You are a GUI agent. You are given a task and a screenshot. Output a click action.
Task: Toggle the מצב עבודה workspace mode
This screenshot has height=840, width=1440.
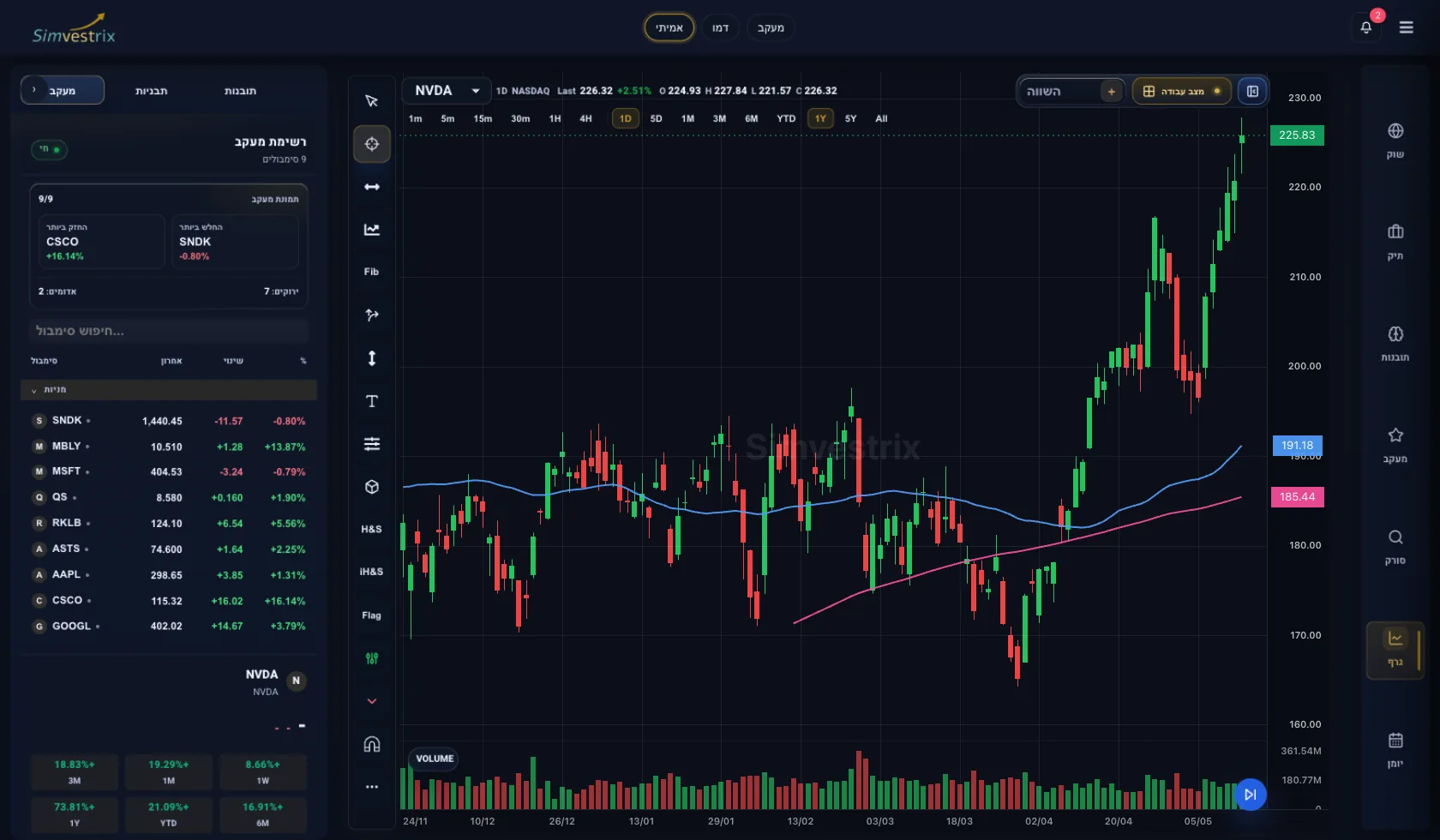click(x=1182, y=91)
